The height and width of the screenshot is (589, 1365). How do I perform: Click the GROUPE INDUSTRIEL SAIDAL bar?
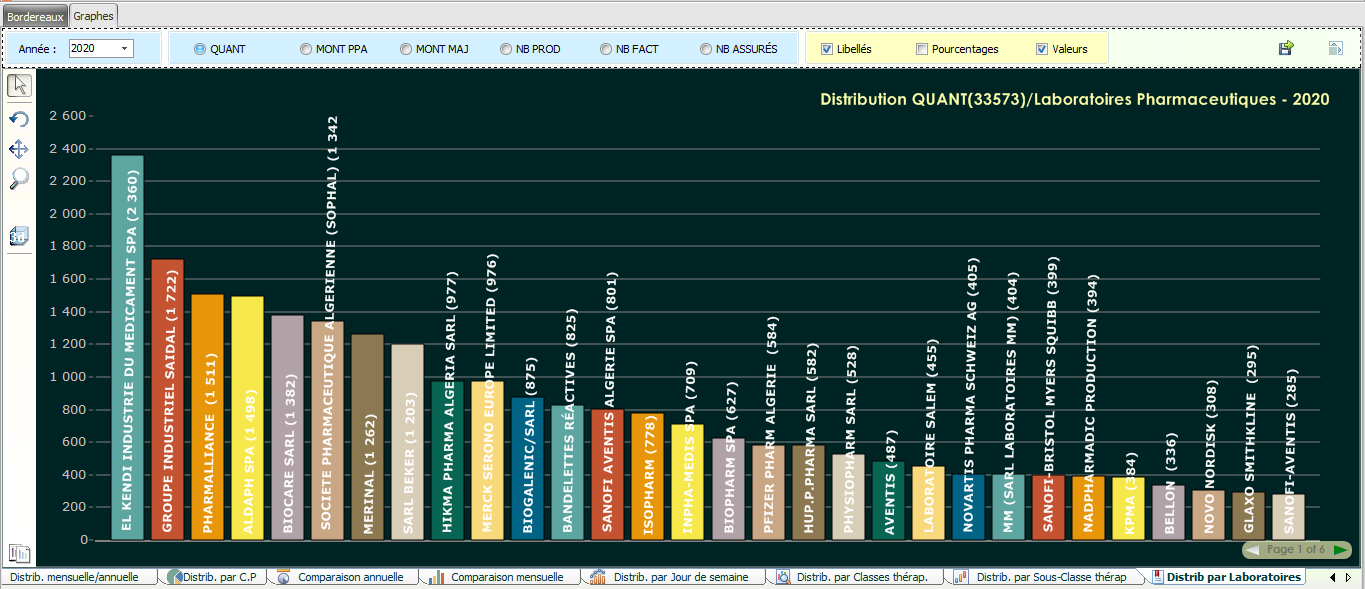tap(167, 400)
